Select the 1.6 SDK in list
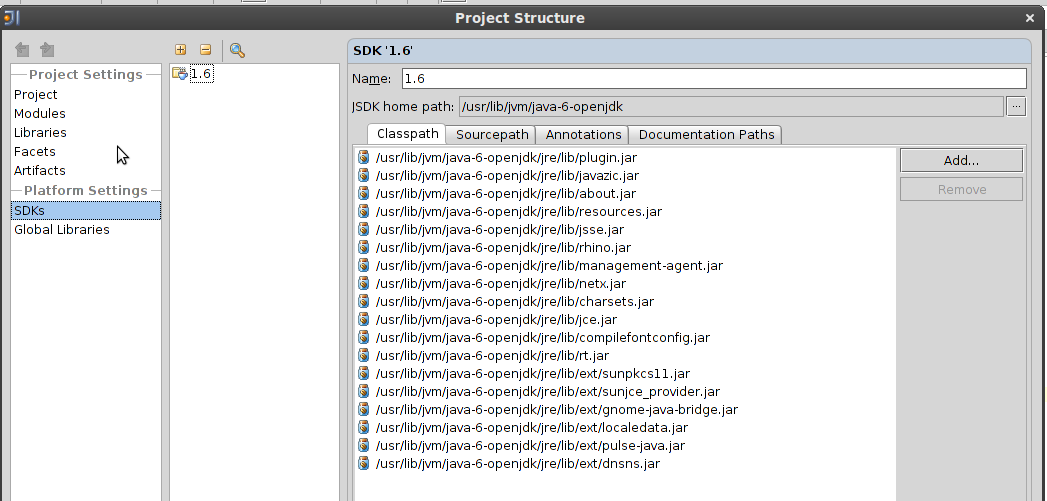The height and width of the screenshot is (501, 1047). tap(200, 74)
